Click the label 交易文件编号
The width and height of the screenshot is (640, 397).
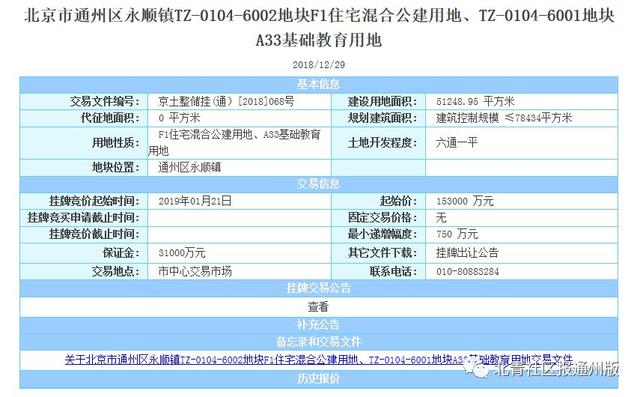pyautogui.click(x=104, y=102)
